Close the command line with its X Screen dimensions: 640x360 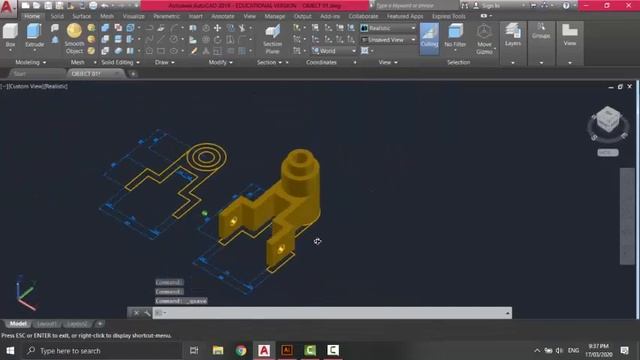tap(136, 313)
